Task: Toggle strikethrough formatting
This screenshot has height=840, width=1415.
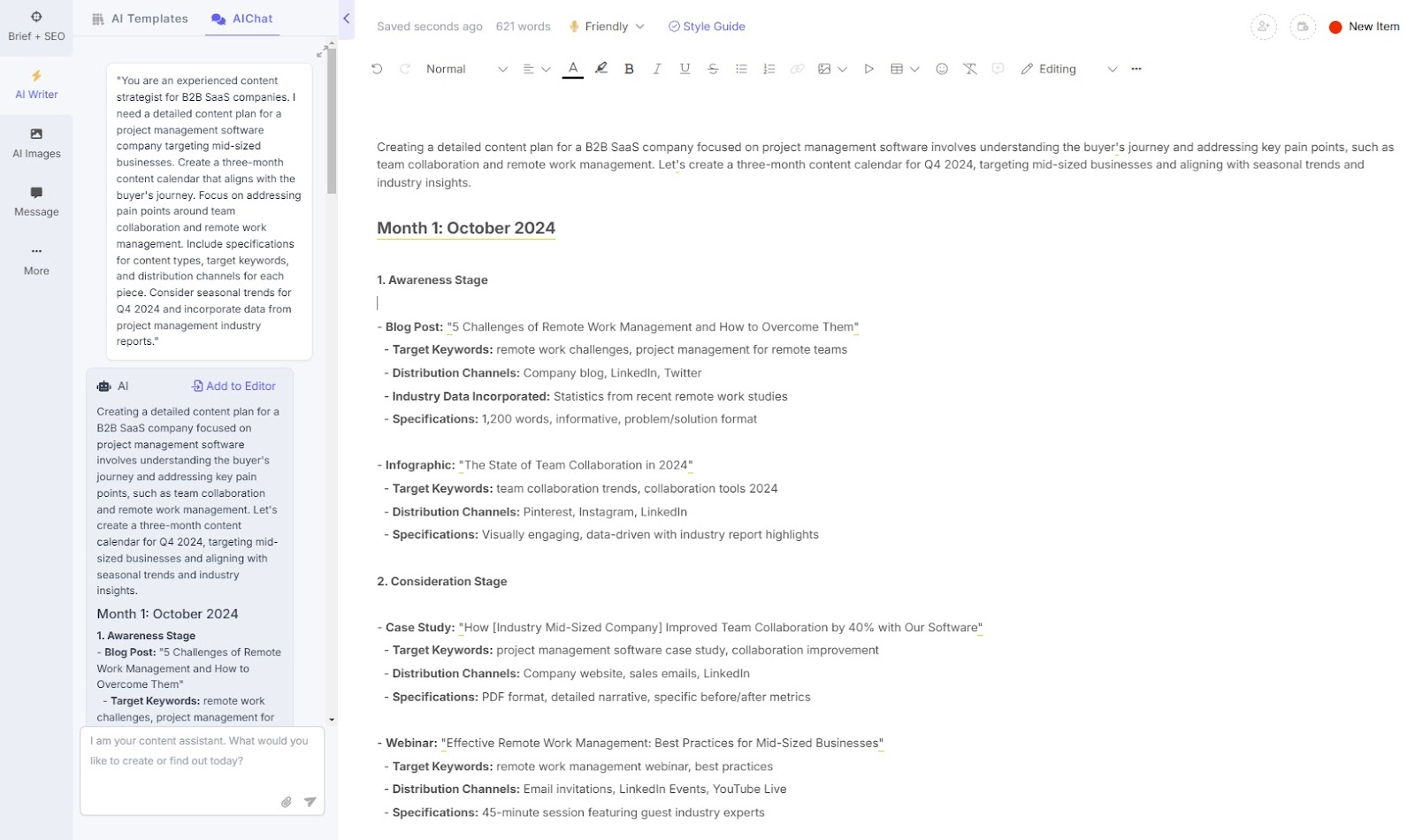Action: pos(713,69)
